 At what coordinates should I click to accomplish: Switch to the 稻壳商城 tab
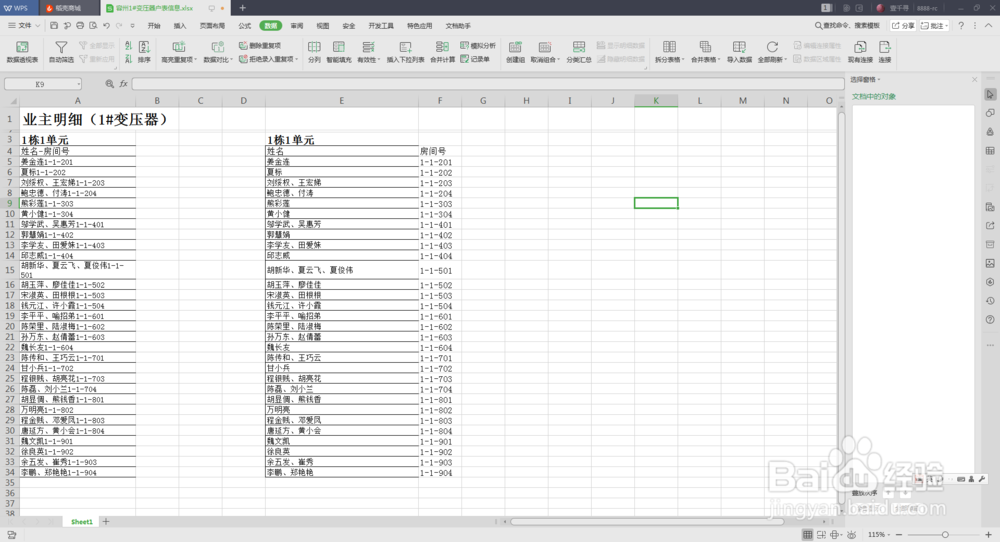click(x=68, y=8)
